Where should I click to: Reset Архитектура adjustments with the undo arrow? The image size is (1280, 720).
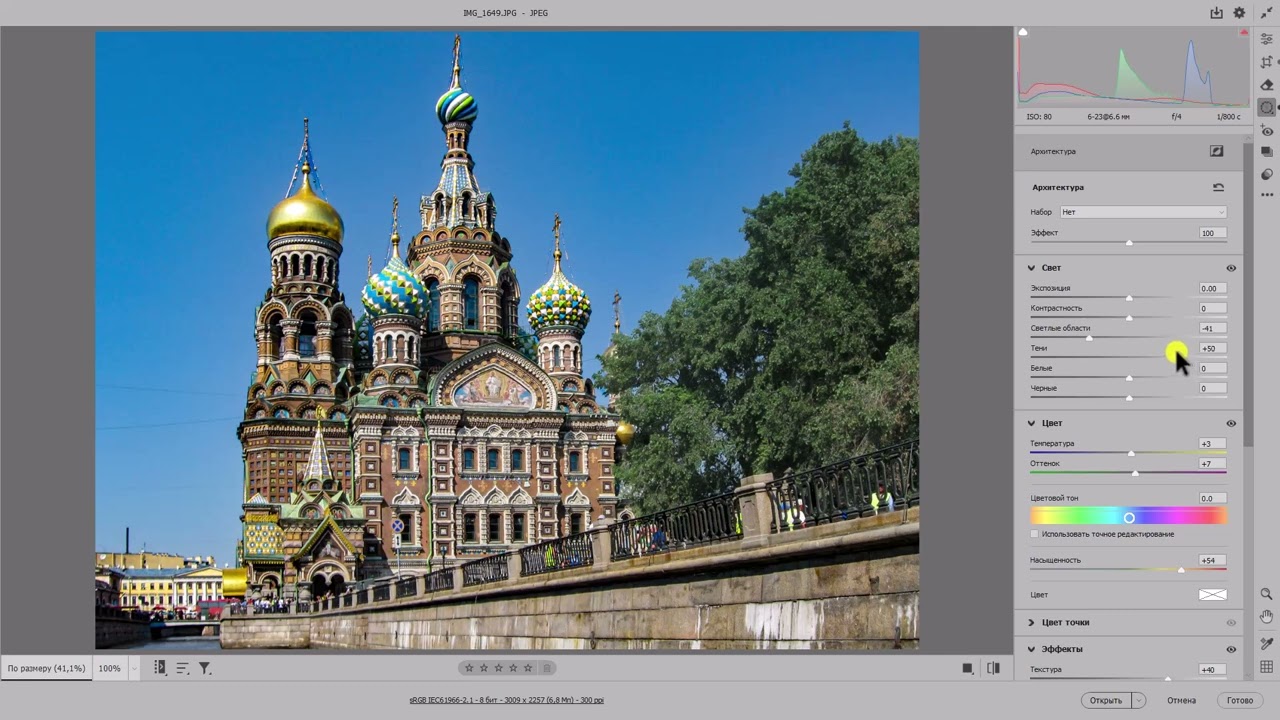tap(1218, 187)
